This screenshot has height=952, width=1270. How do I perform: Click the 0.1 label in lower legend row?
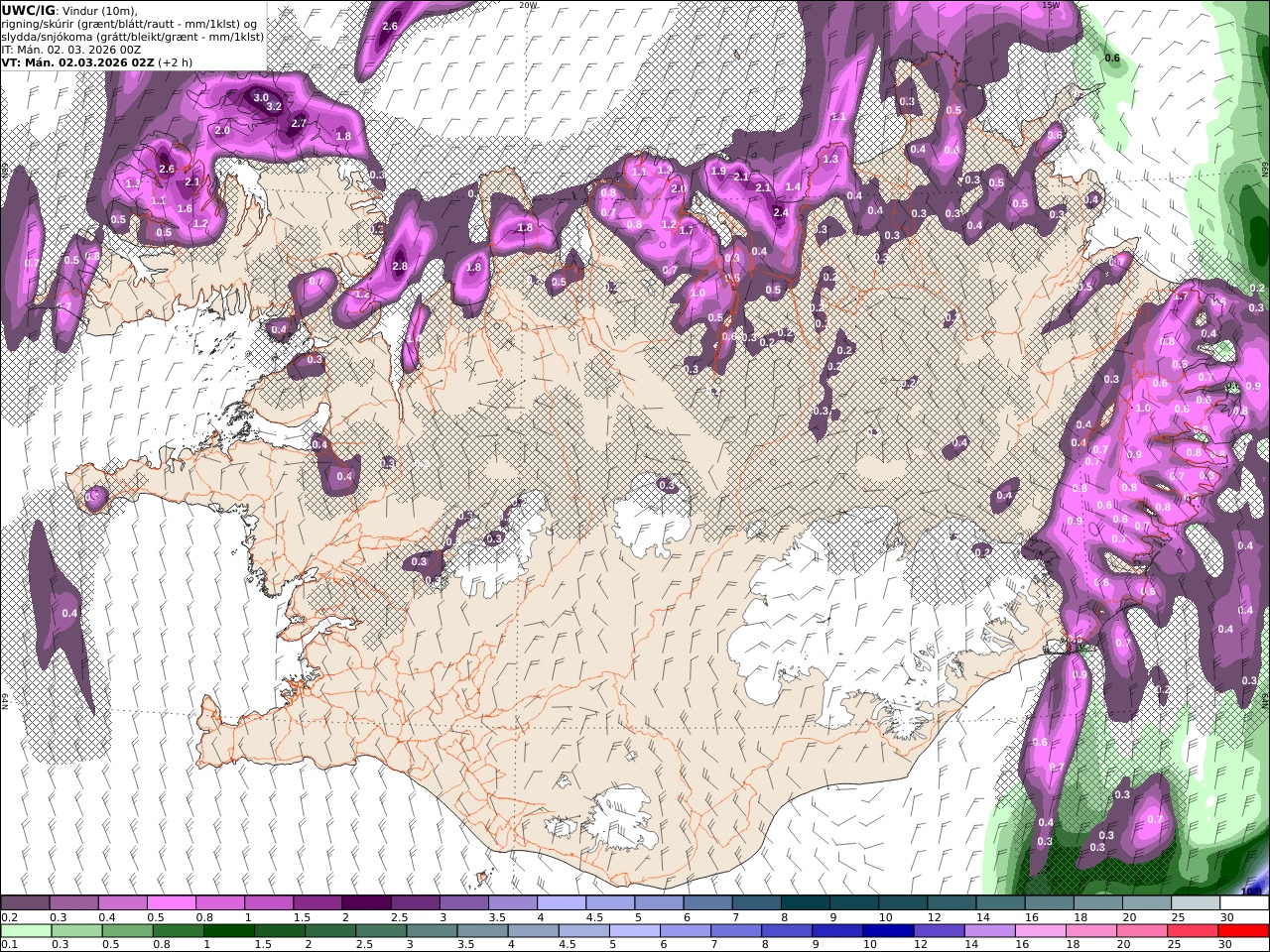(8, 944)
